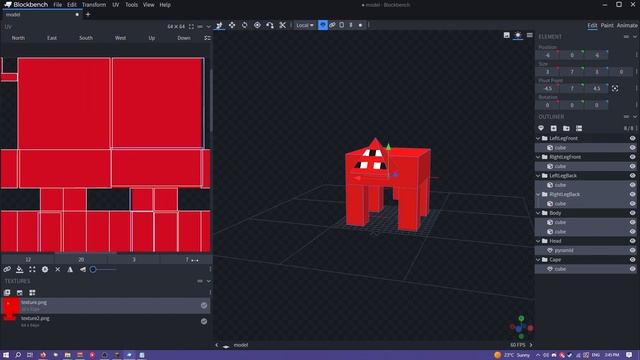Select the Move tool in the toolbar
The image size is (640, 360).
(x=219, y=25)
